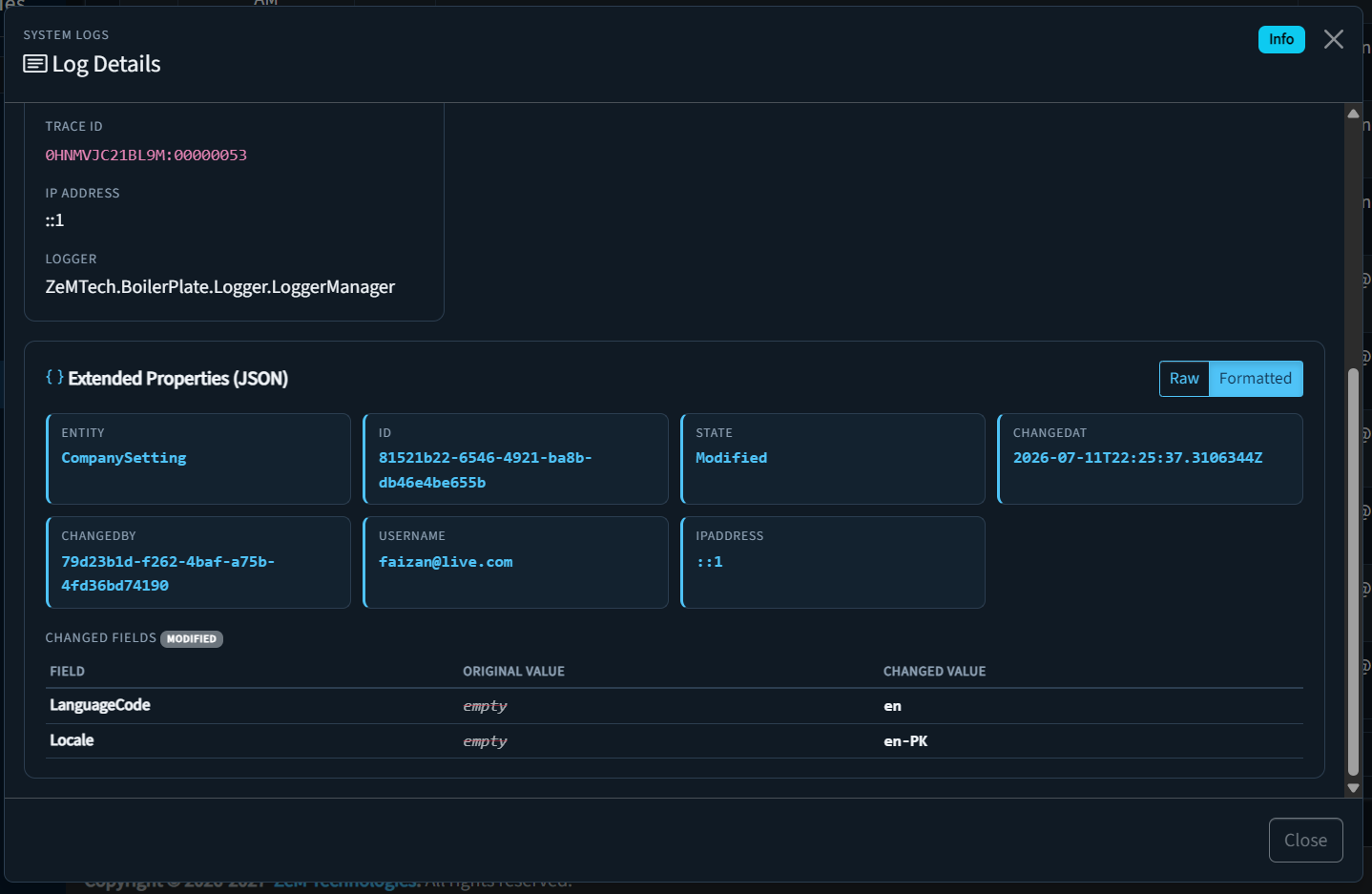Click the ORIGINAL VALUE column header
The image size is (1372, 894).
tap(513, 672)
